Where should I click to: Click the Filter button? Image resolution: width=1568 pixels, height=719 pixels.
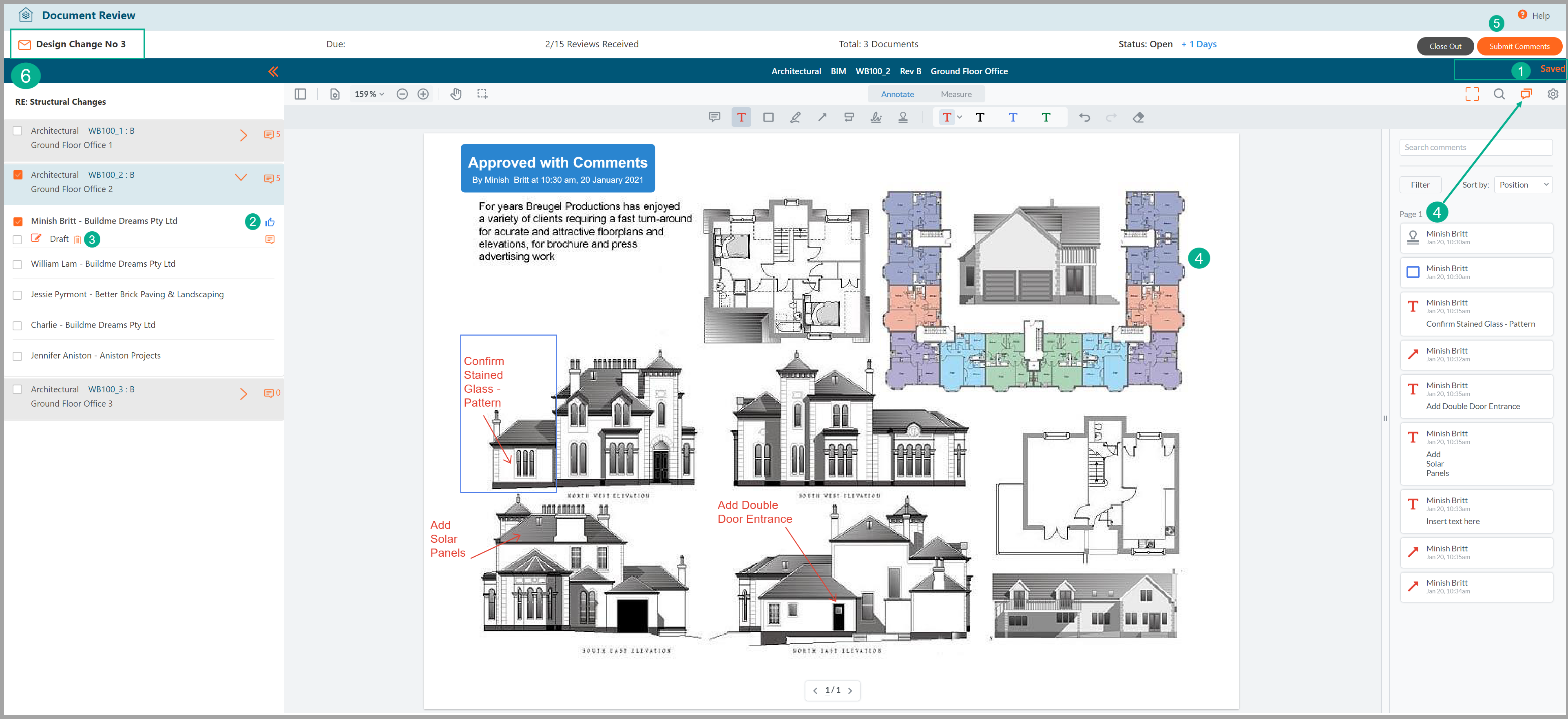pyautogui.click(x=1420, y=184)
